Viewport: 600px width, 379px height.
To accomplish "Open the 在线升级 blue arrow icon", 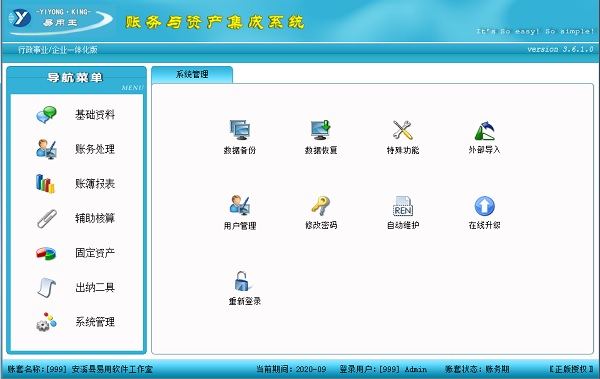I will pos(484,206).
